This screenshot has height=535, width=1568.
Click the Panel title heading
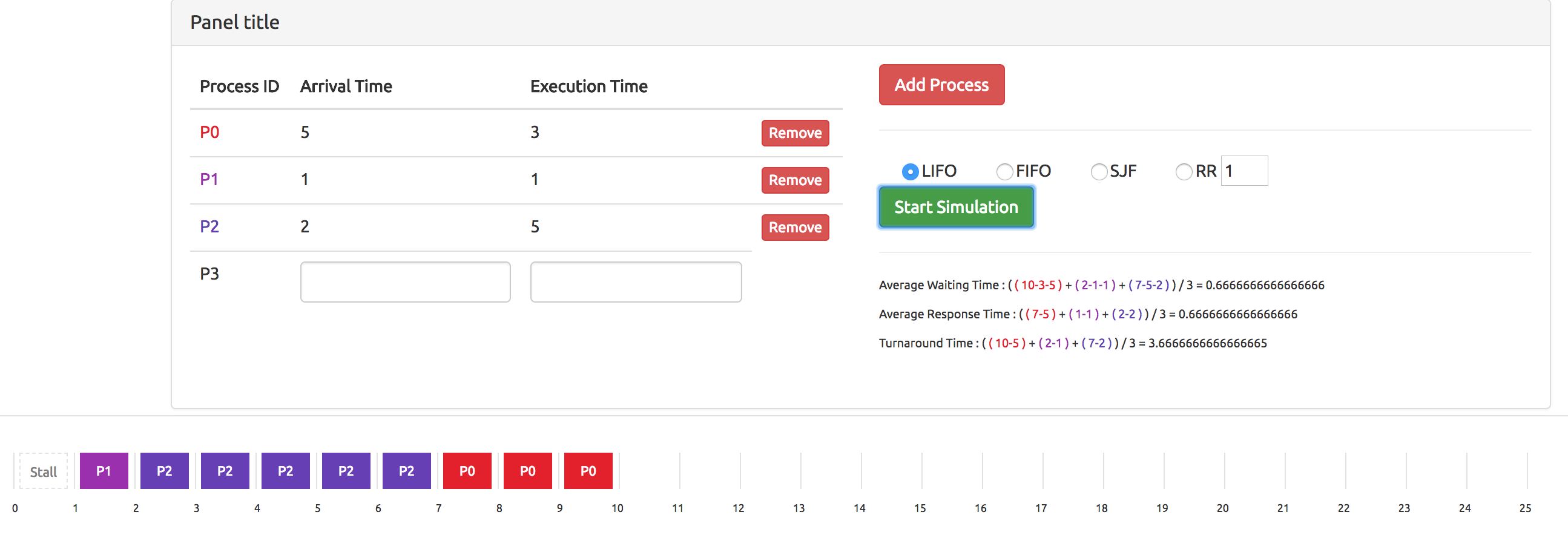click(x=234, y=22)
